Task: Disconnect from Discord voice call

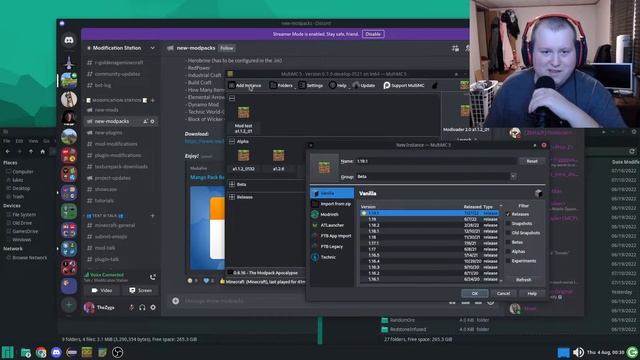Action: (x=153, y=278)
